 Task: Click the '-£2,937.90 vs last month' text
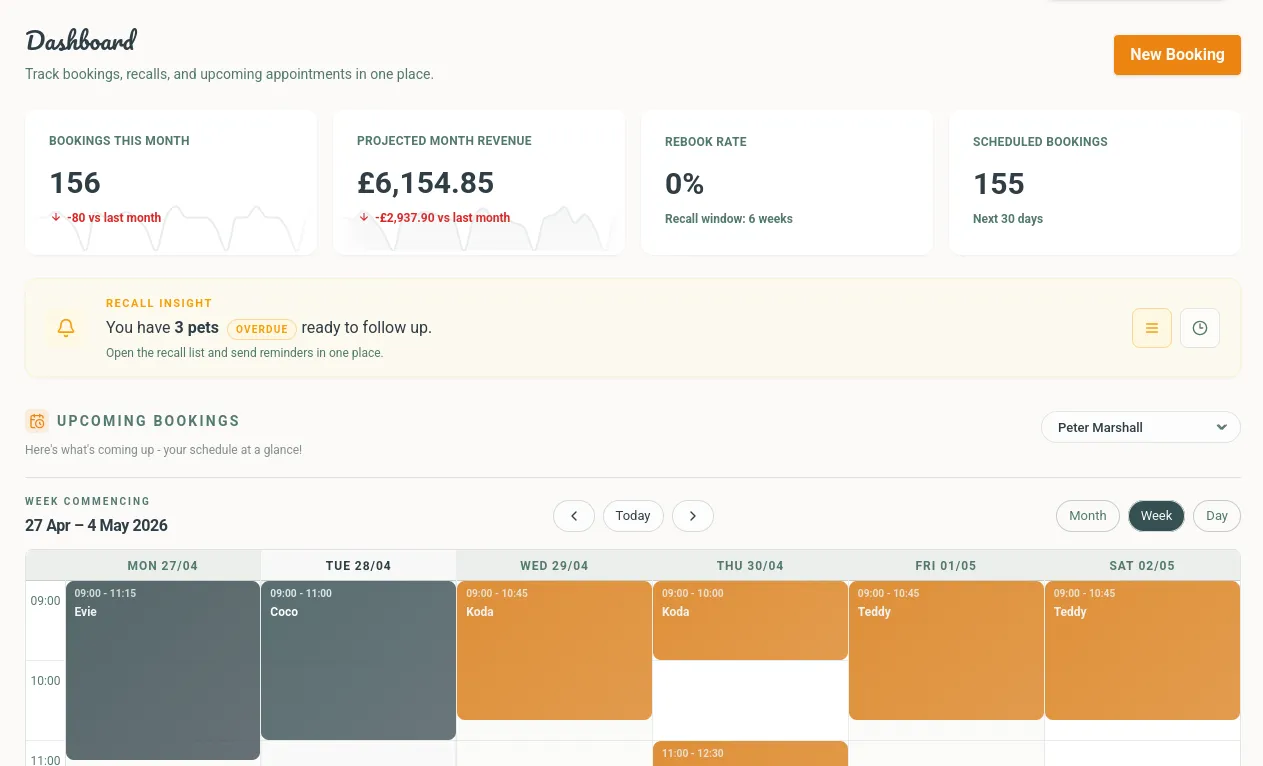tap(442, 218)
